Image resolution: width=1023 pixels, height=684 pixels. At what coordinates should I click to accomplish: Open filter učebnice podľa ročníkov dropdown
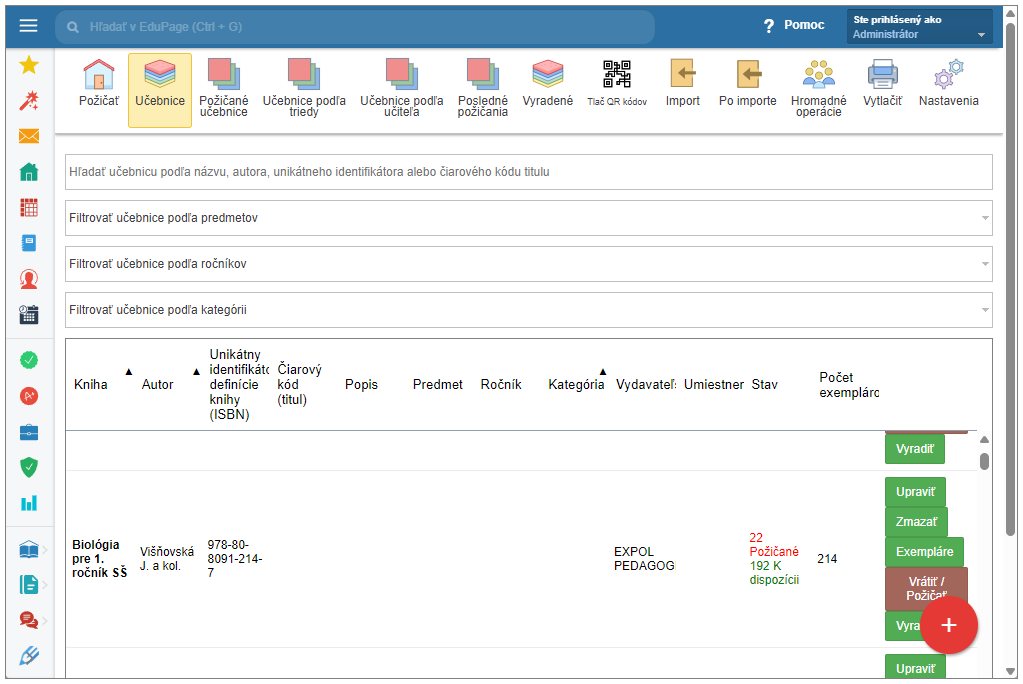(x=985, y=264)
